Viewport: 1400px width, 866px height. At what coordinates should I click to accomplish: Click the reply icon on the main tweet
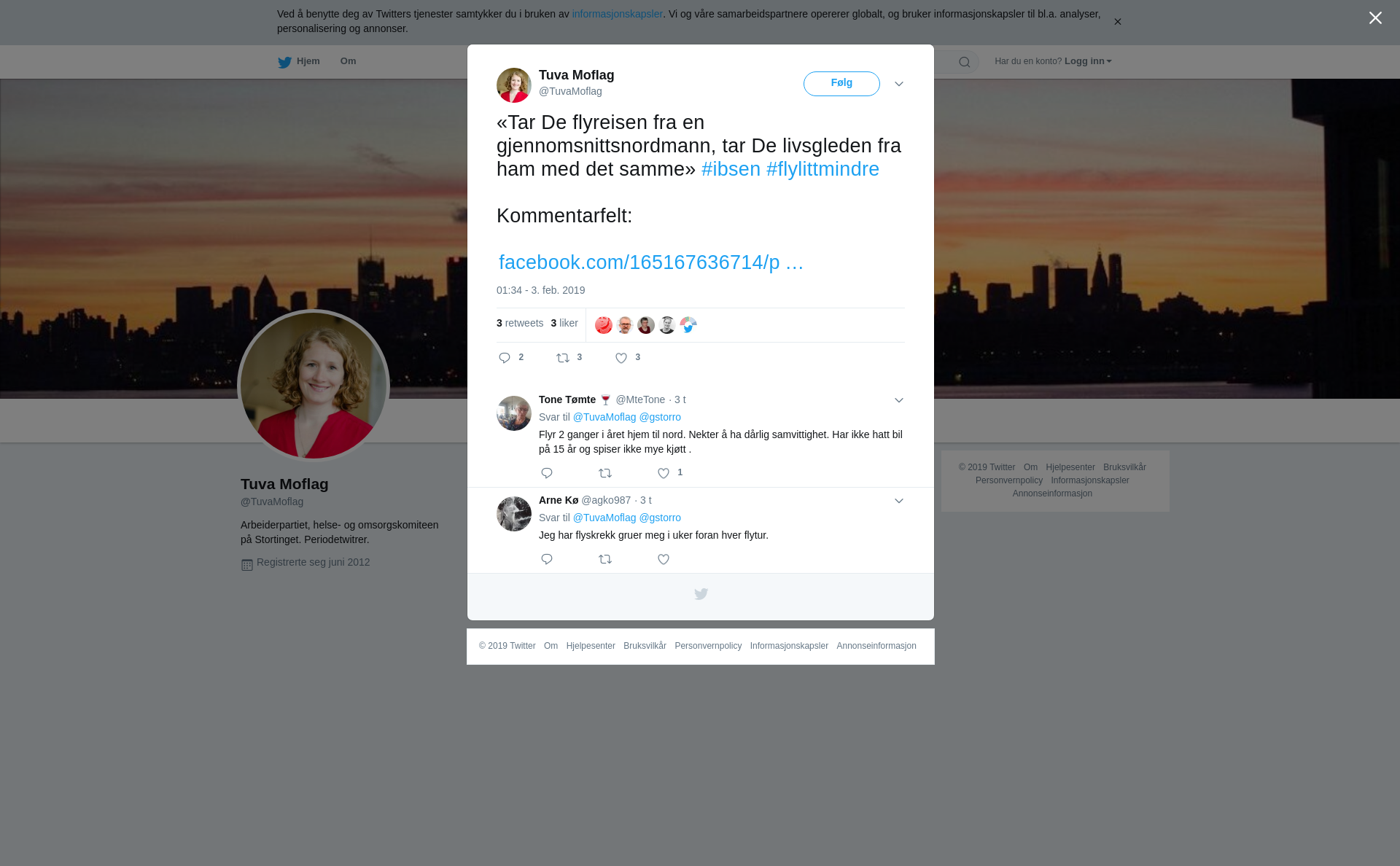click(x=505, y=358)
